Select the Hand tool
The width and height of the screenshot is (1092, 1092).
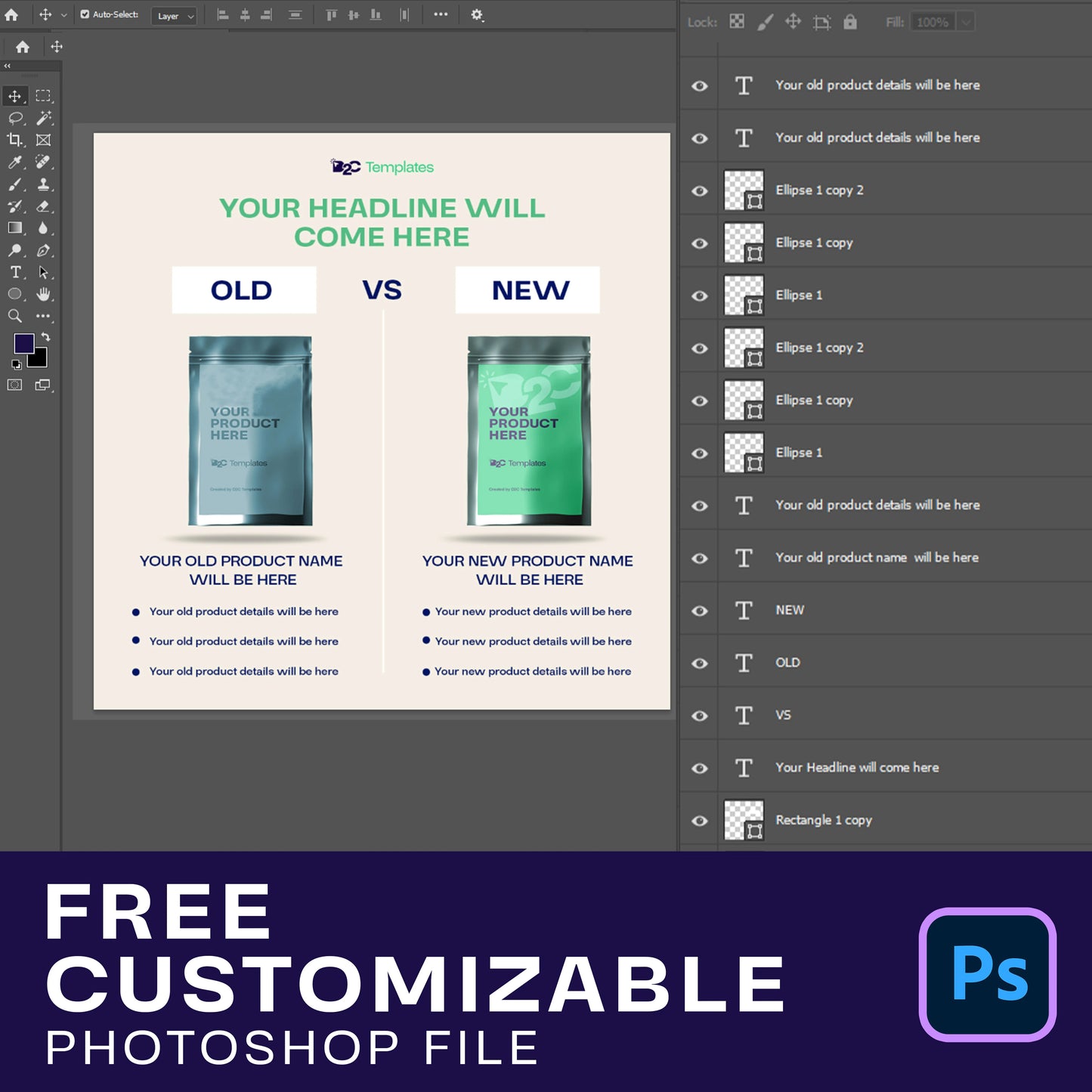pos(44,294)
